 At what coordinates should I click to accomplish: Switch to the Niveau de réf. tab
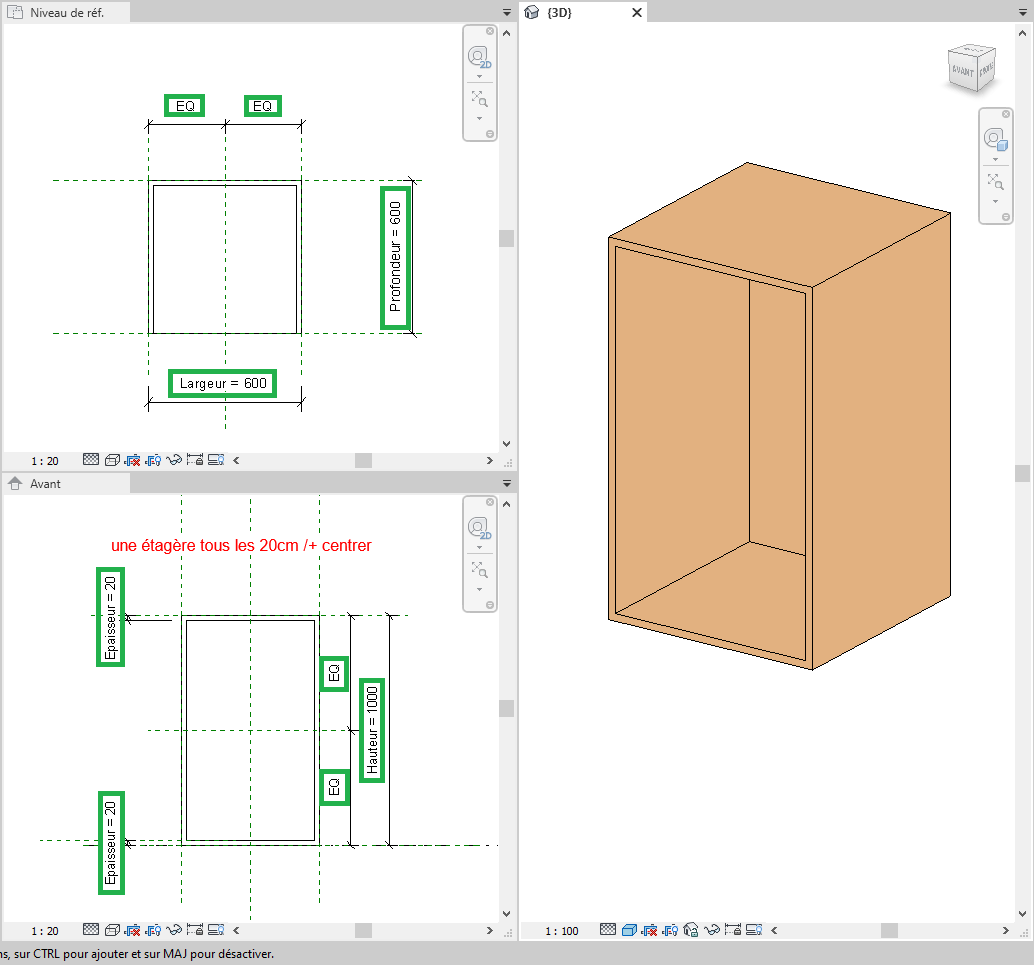(66, 12)
